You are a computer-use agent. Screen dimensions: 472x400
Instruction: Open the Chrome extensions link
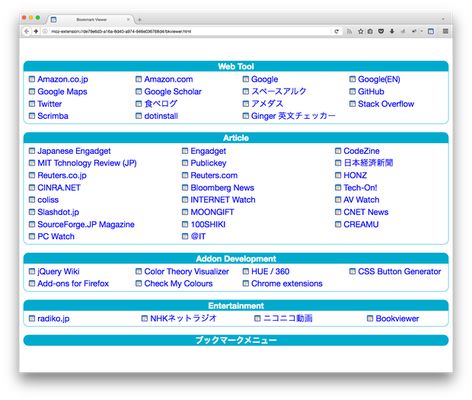287,283
